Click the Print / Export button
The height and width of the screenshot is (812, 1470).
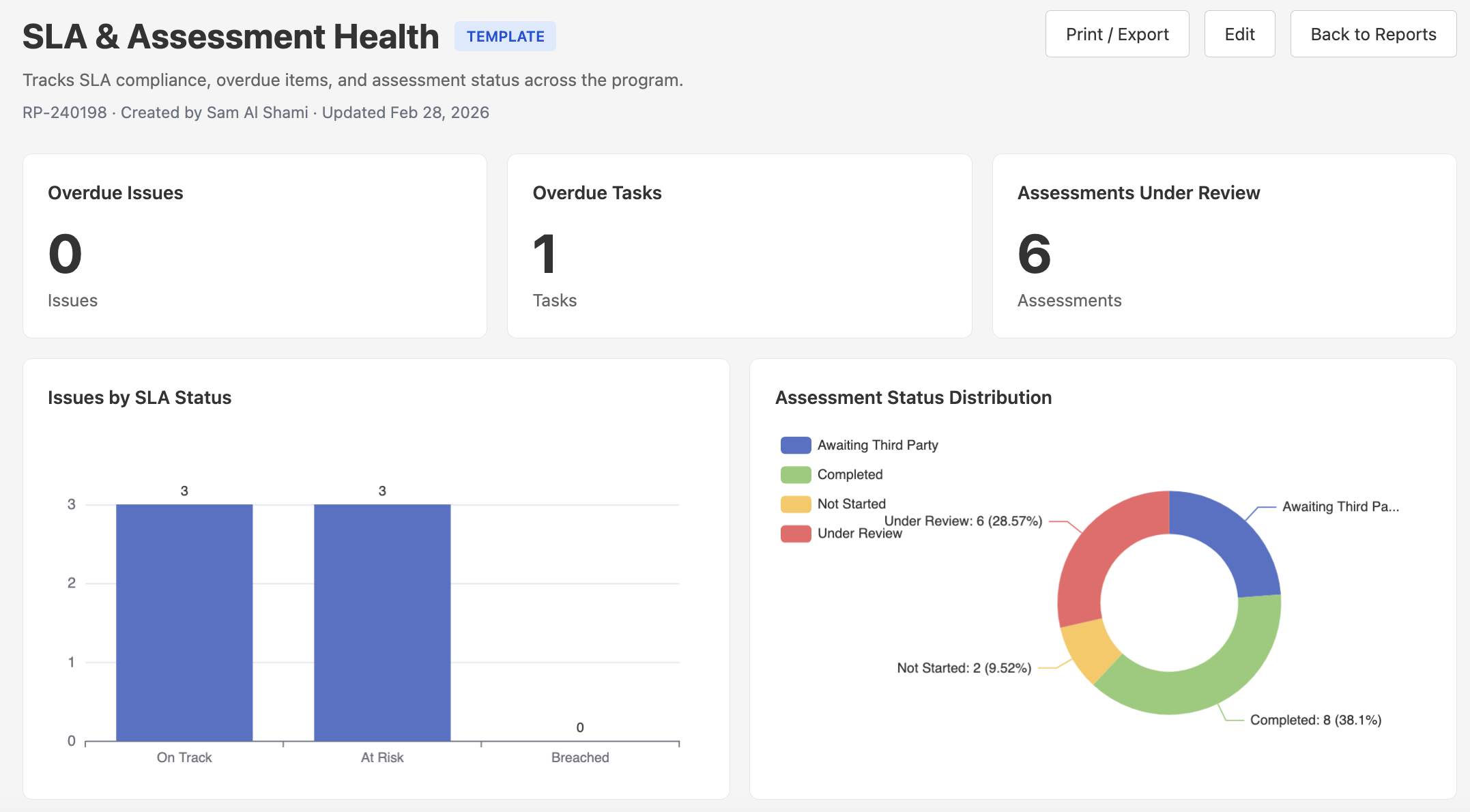(1116, 33)
